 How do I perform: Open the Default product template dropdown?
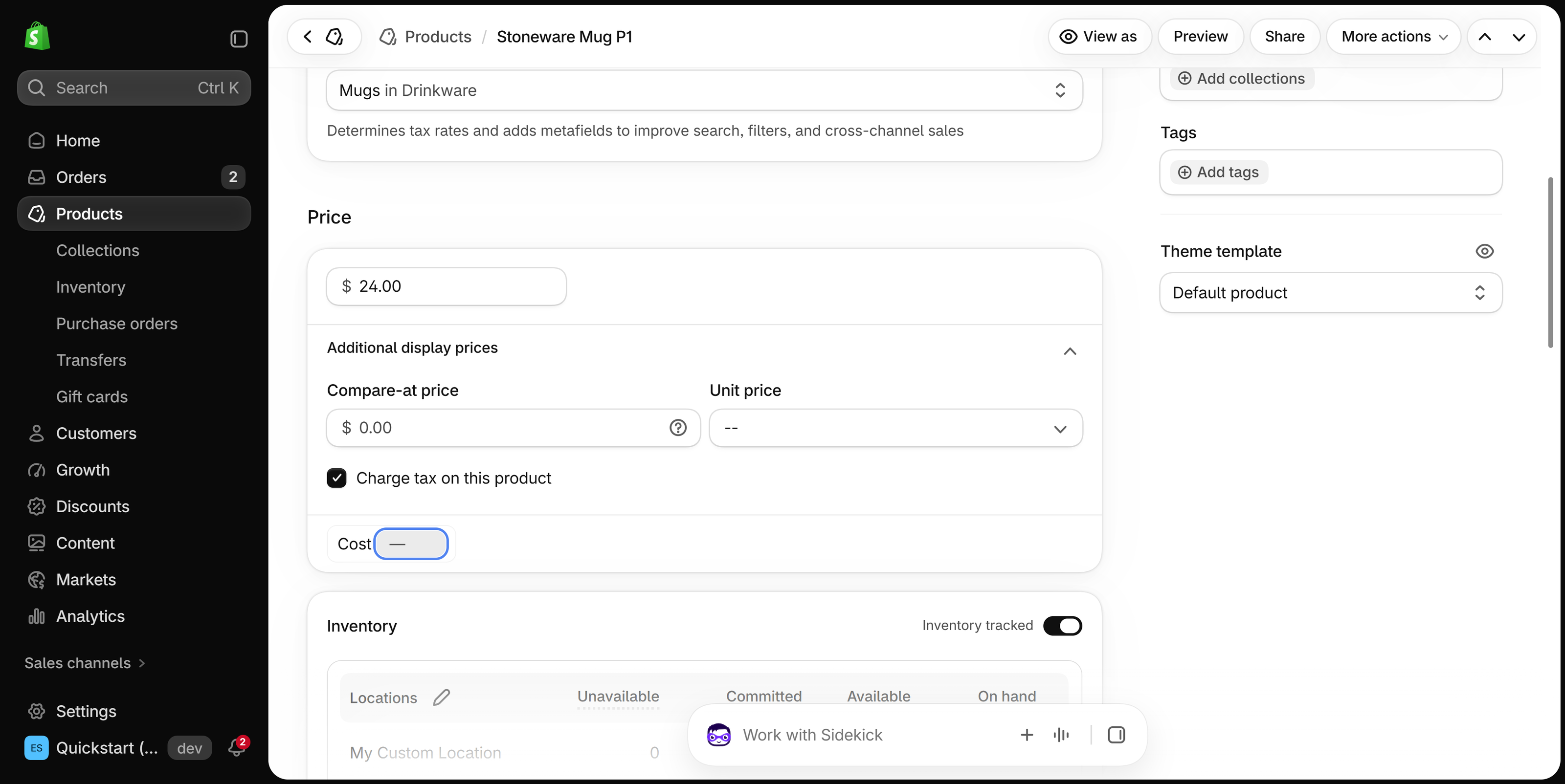click(1330, 293)
